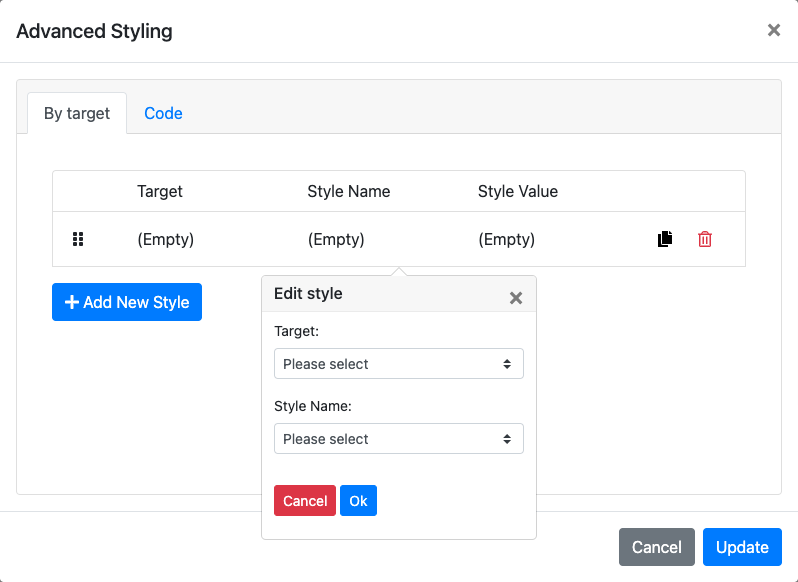The image size is (798, 582).
Task: Select the empty Style Value cell in row
Action: point(506,240)
